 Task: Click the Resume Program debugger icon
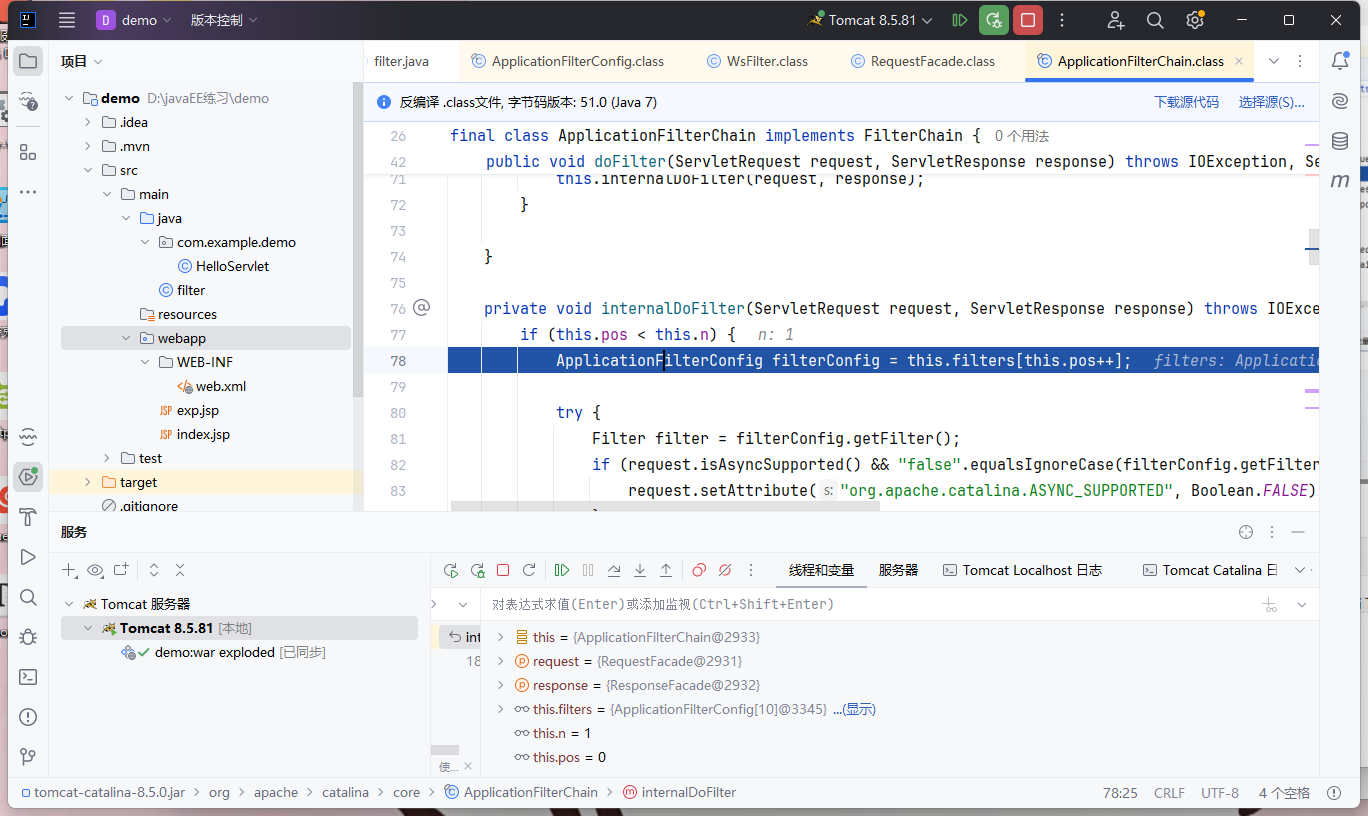562,570
